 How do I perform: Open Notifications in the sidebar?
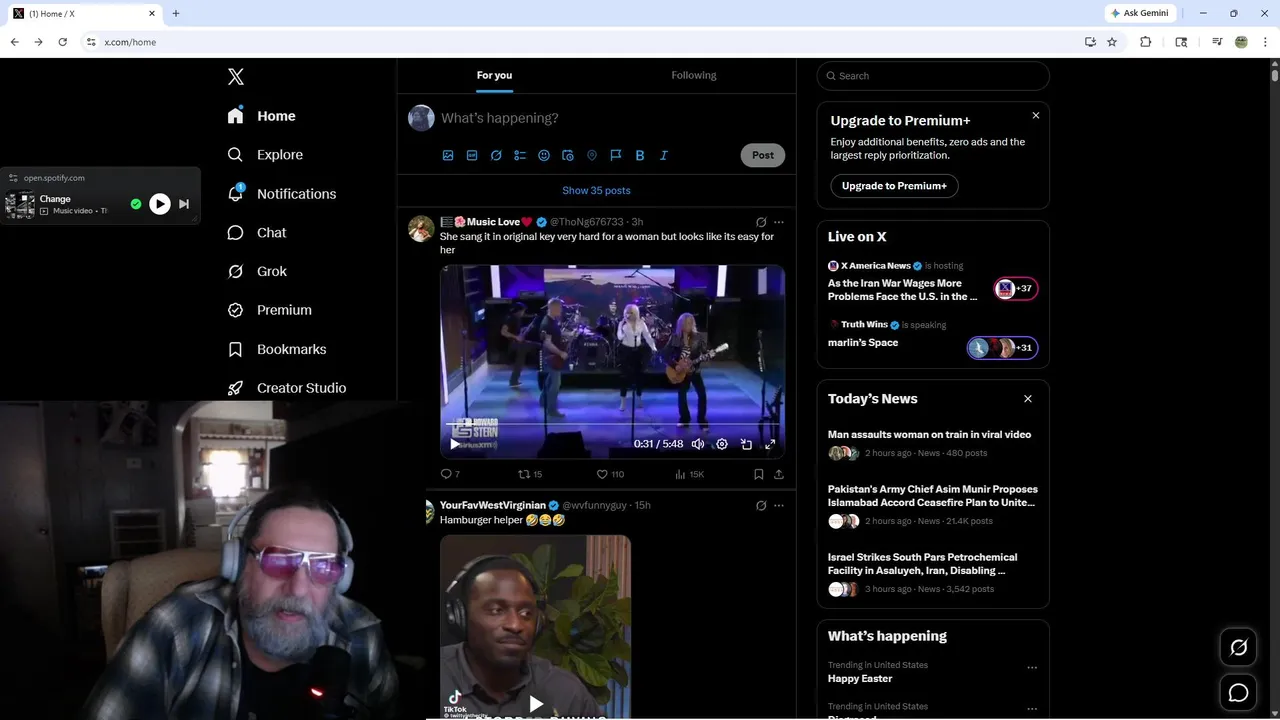pos(282,194)
